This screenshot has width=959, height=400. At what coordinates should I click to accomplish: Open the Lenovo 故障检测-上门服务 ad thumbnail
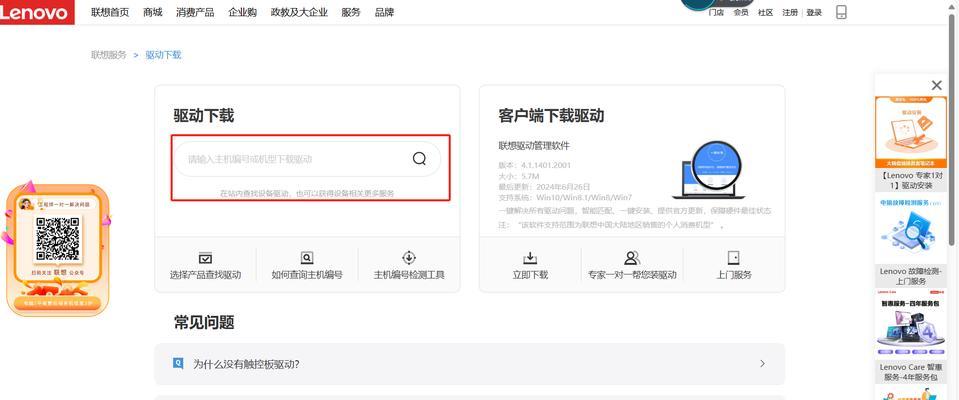coord(911,230)
